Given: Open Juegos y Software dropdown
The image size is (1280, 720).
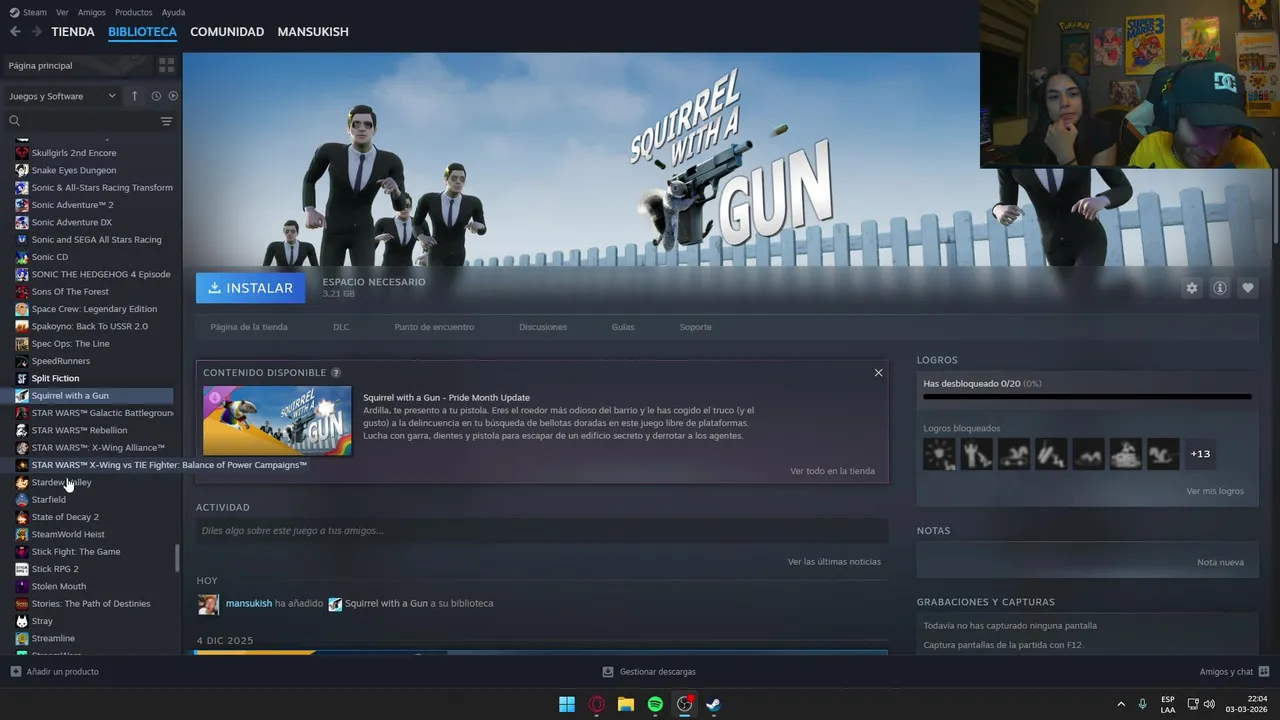Looking at the screenshot, I should (x=63, y=96).
